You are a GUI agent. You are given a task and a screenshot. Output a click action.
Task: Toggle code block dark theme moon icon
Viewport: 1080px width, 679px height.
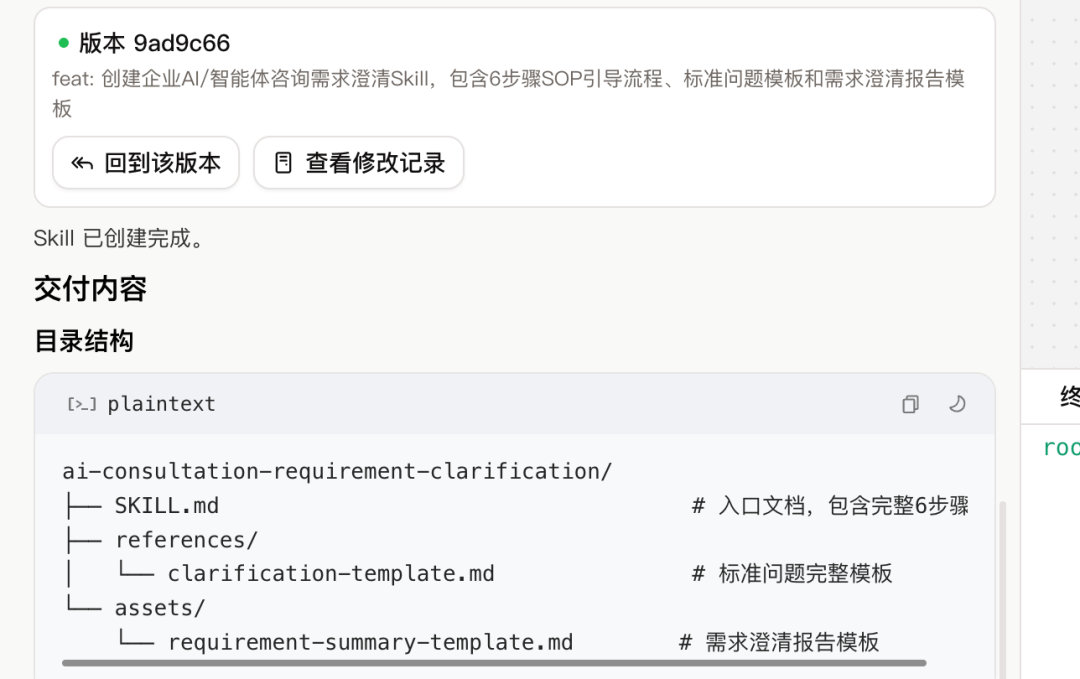coord(957,404)
